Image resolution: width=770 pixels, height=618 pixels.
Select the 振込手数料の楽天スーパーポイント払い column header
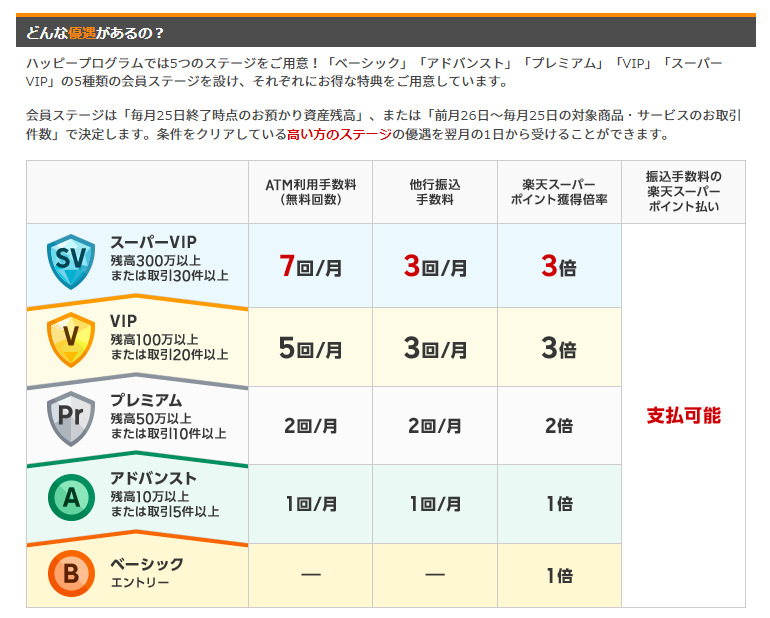(x=683, y=192)
